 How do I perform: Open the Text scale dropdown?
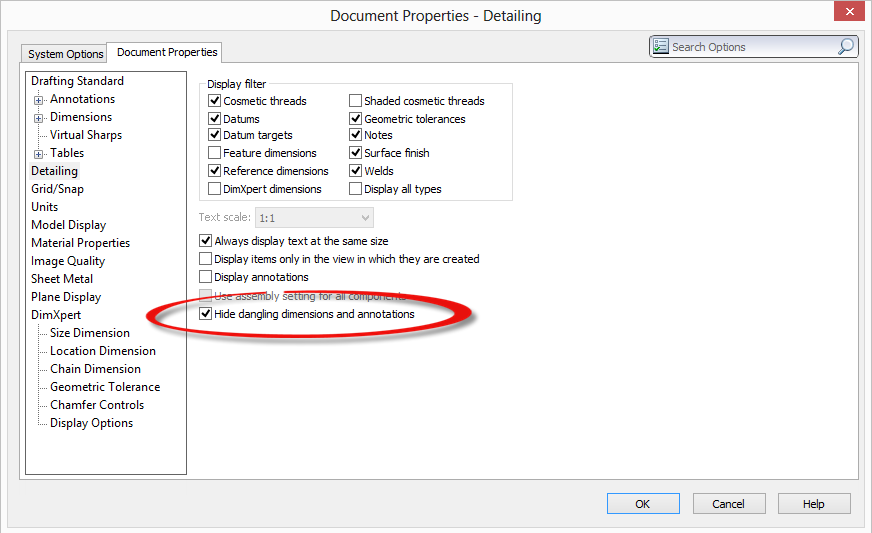tap(314, 218)
